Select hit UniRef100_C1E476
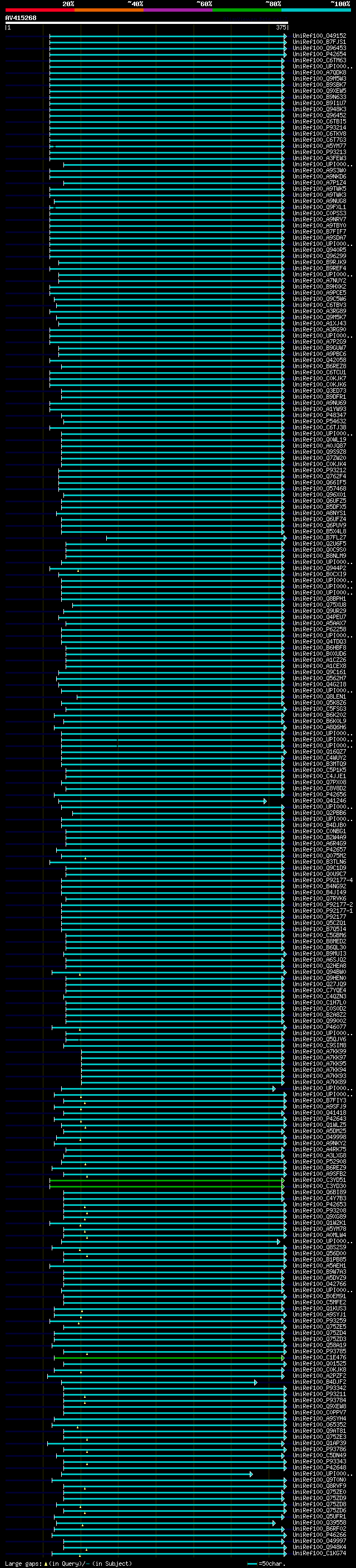Viewport: 356px width, 1568px height. coord(319,1357)
